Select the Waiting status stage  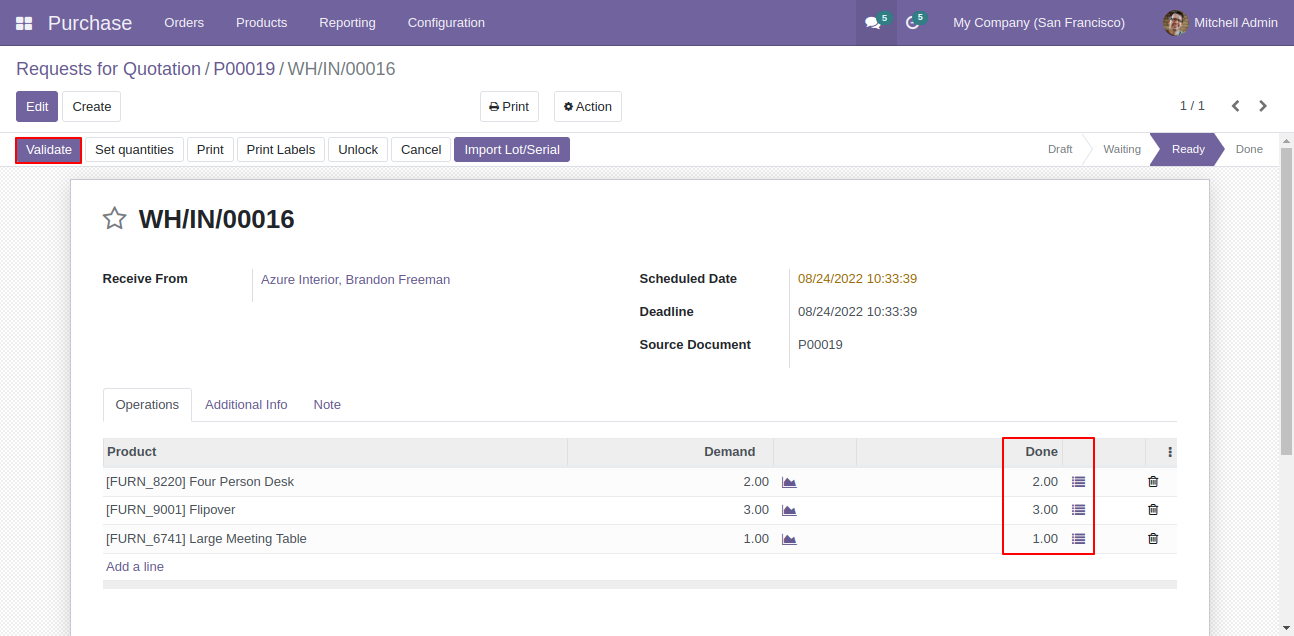click(1122, 149)
